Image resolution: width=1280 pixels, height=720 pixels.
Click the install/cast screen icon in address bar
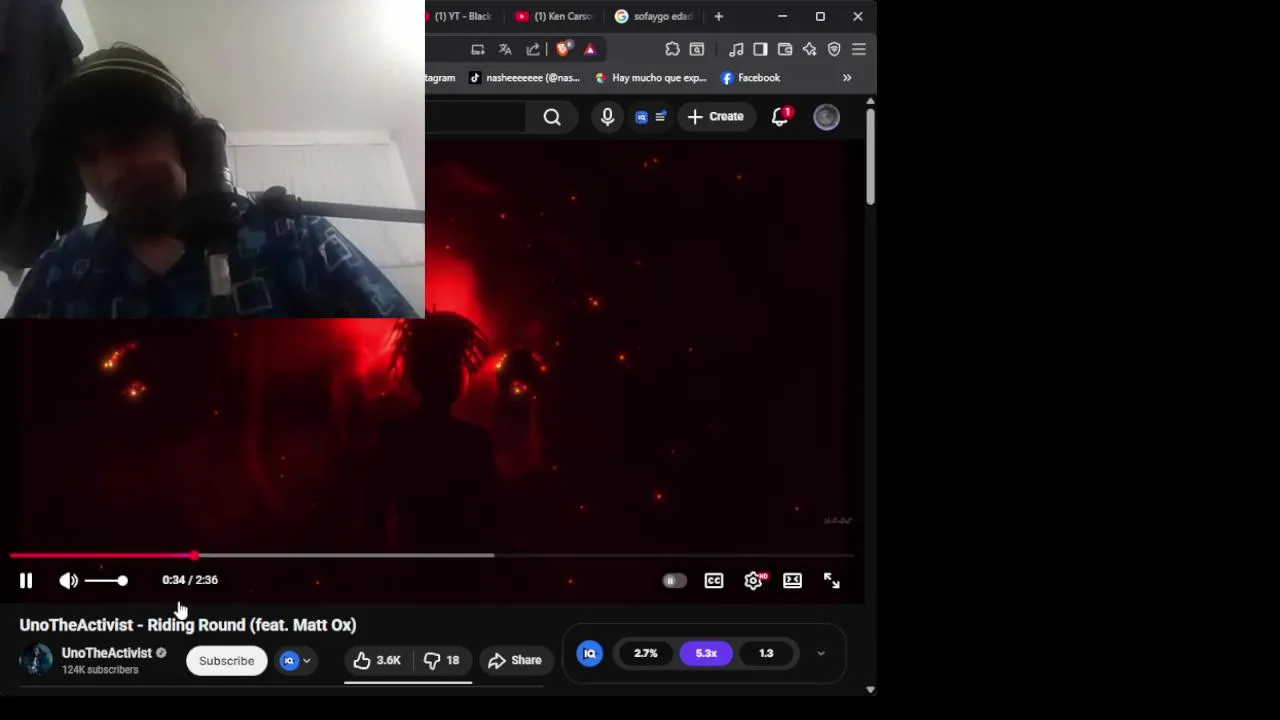478,49
